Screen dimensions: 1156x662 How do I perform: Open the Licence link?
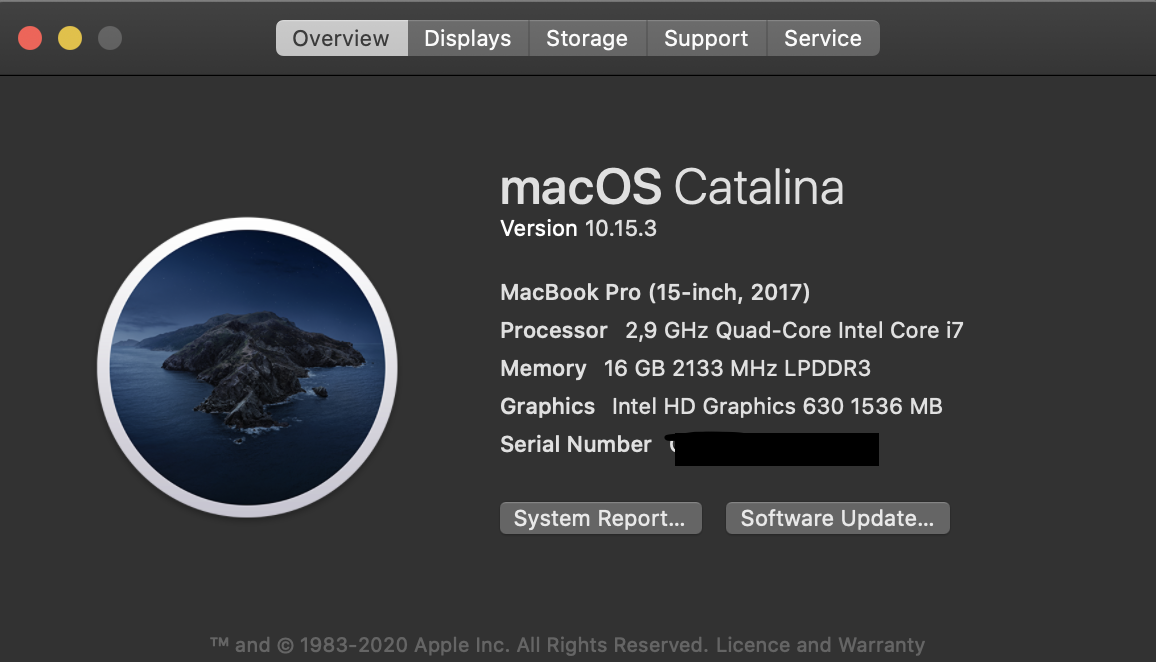pyautogui.click(x=751, y=645)
